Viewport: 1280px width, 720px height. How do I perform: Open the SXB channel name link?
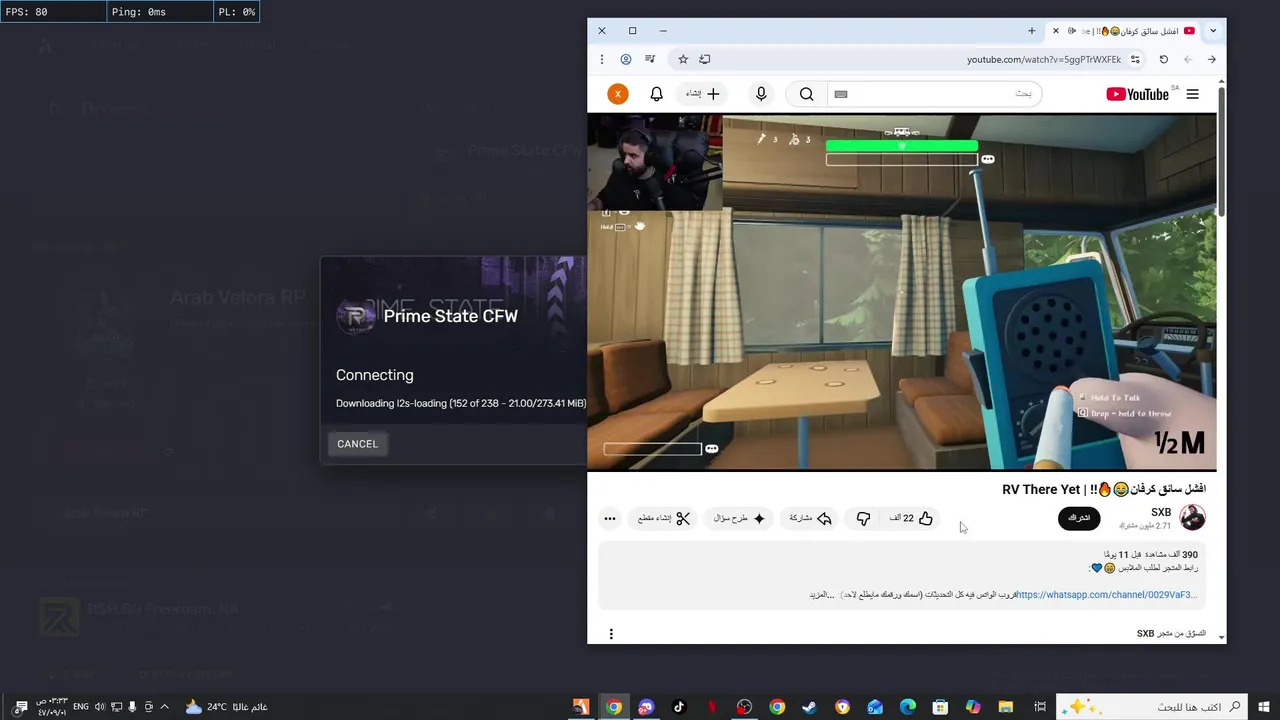coord(1161,512)
